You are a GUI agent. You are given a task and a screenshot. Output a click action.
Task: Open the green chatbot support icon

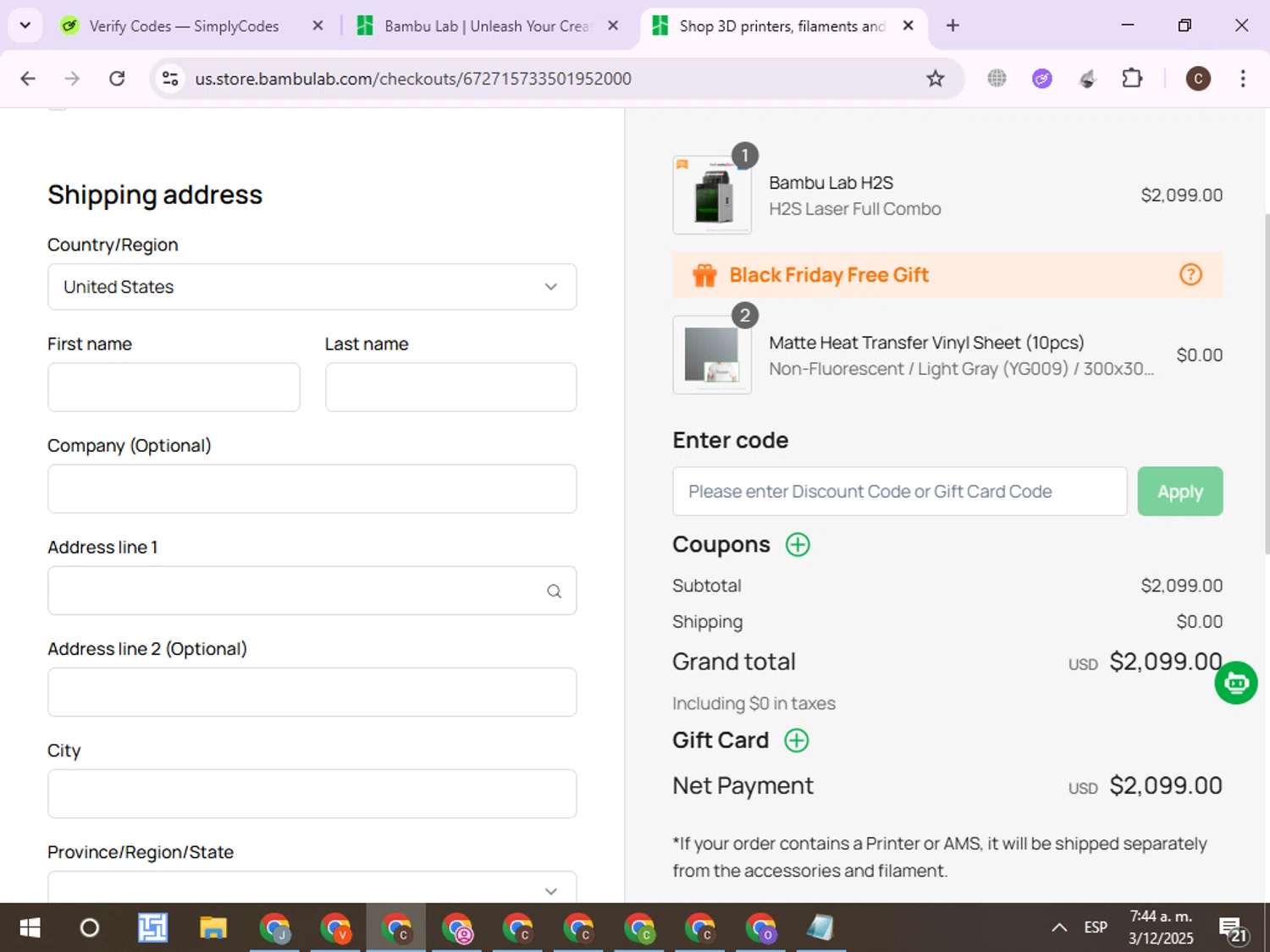click(1235, 683)
